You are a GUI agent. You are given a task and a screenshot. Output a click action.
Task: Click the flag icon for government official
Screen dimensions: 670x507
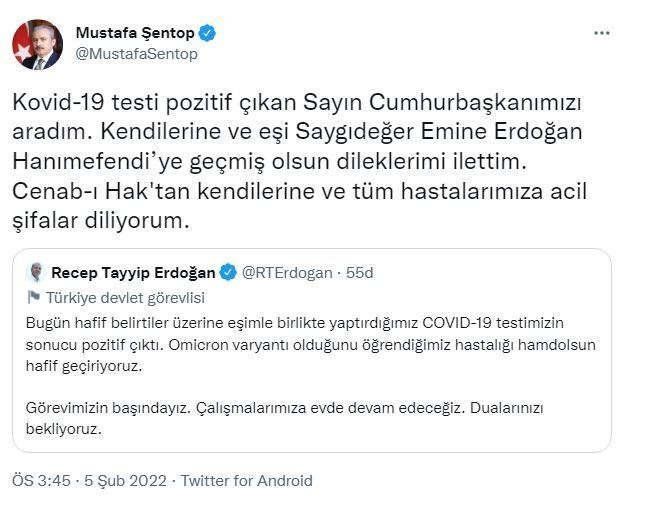pyautogui.click(x=35, y=297)
